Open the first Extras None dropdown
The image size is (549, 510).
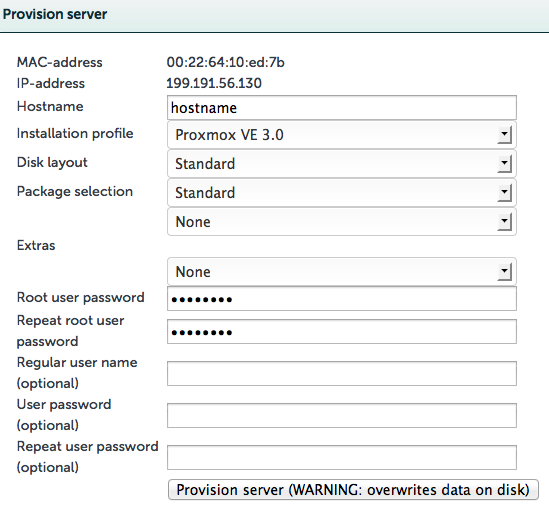pyautogui.click(x=342, y=222)
